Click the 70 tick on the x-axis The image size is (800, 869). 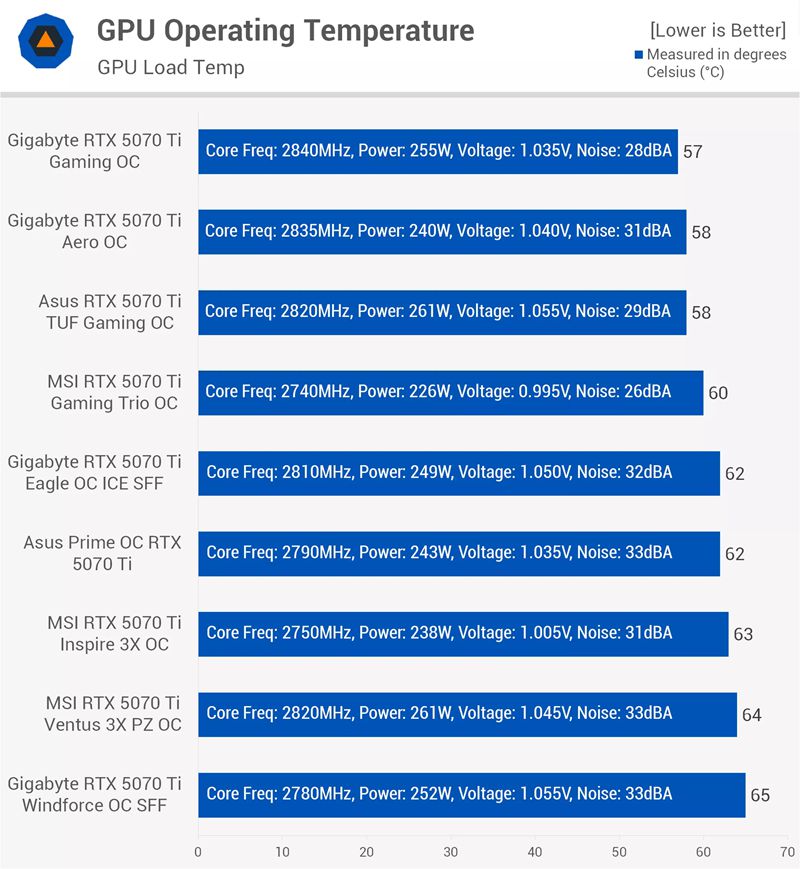click(788, 852)
